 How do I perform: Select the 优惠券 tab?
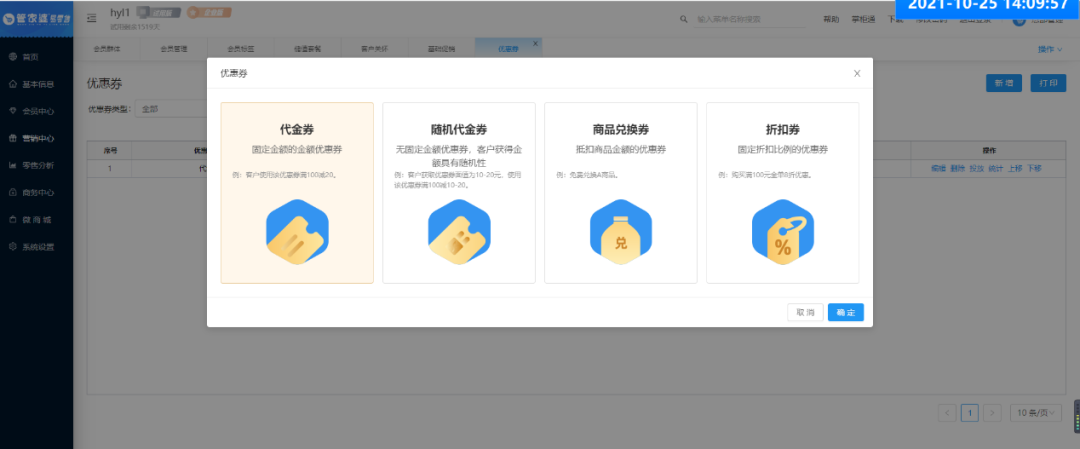[508, 49]
